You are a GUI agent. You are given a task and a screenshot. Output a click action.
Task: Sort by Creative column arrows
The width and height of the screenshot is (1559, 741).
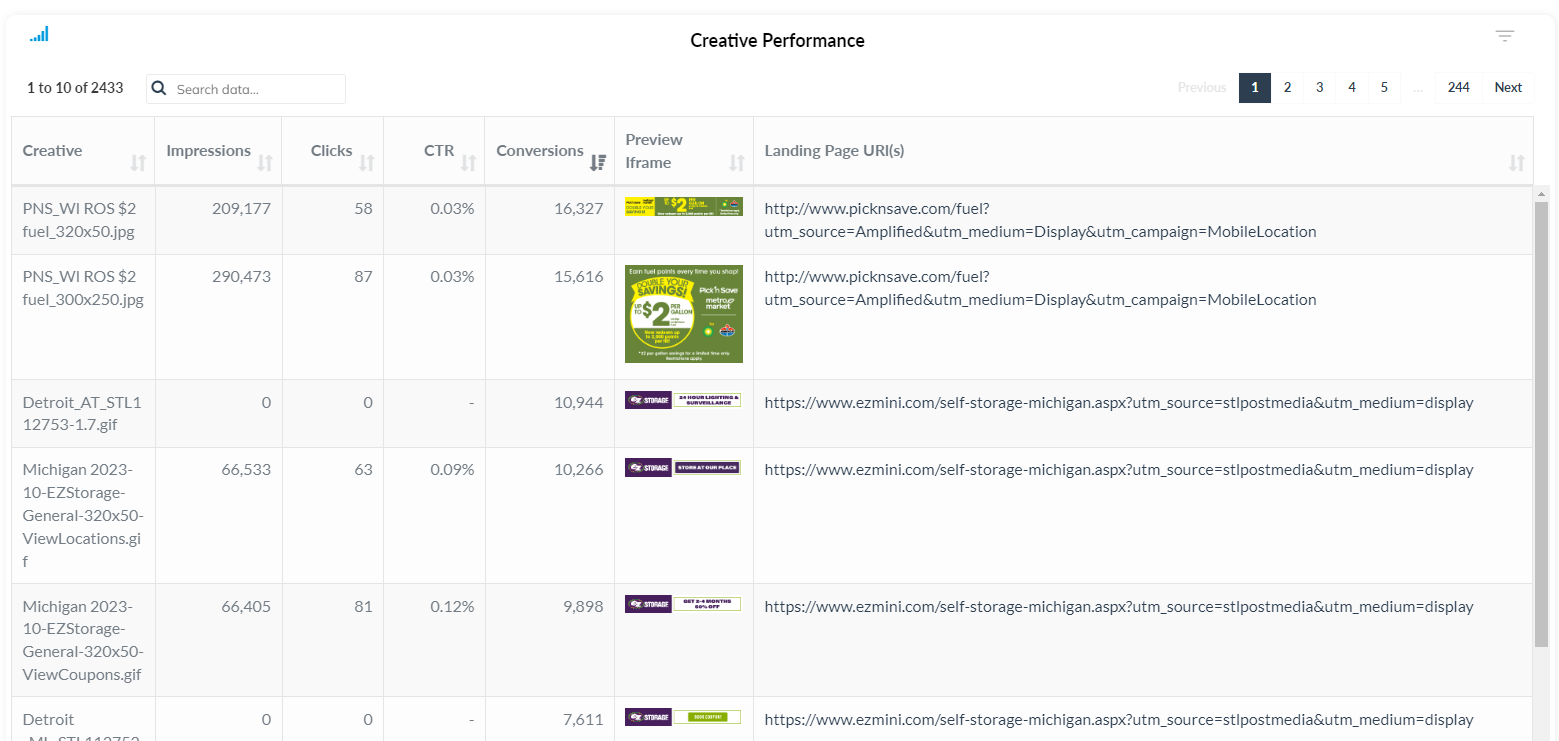point(138,162)
